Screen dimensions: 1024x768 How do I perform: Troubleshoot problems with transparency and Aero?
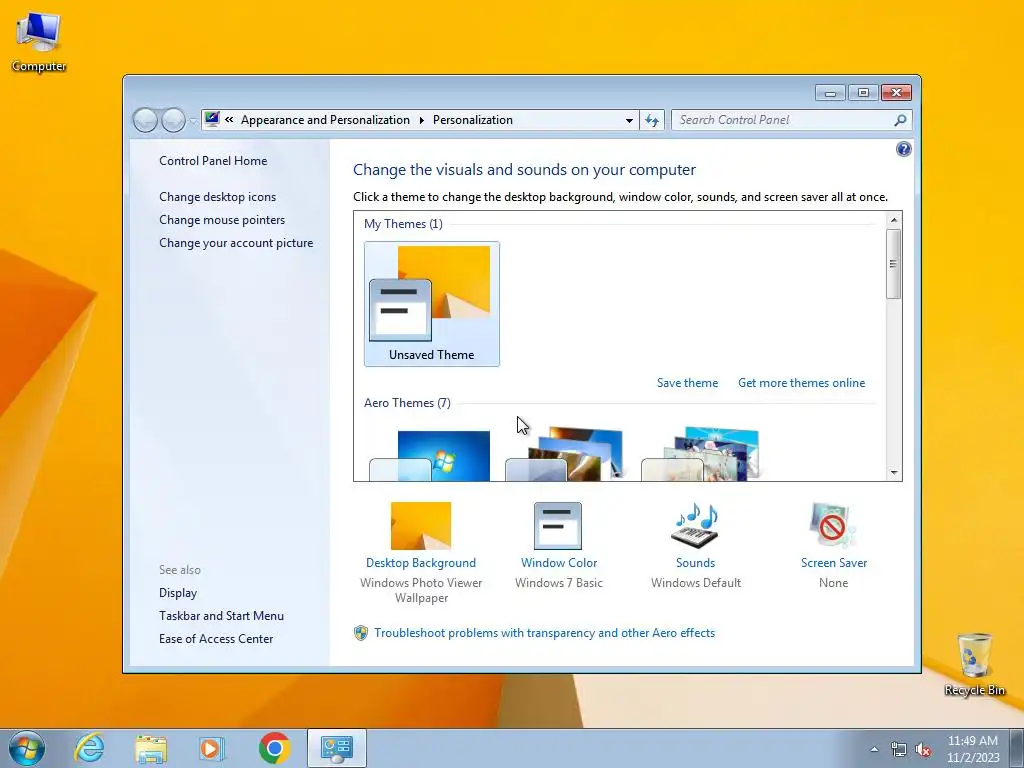coord(544,633)
